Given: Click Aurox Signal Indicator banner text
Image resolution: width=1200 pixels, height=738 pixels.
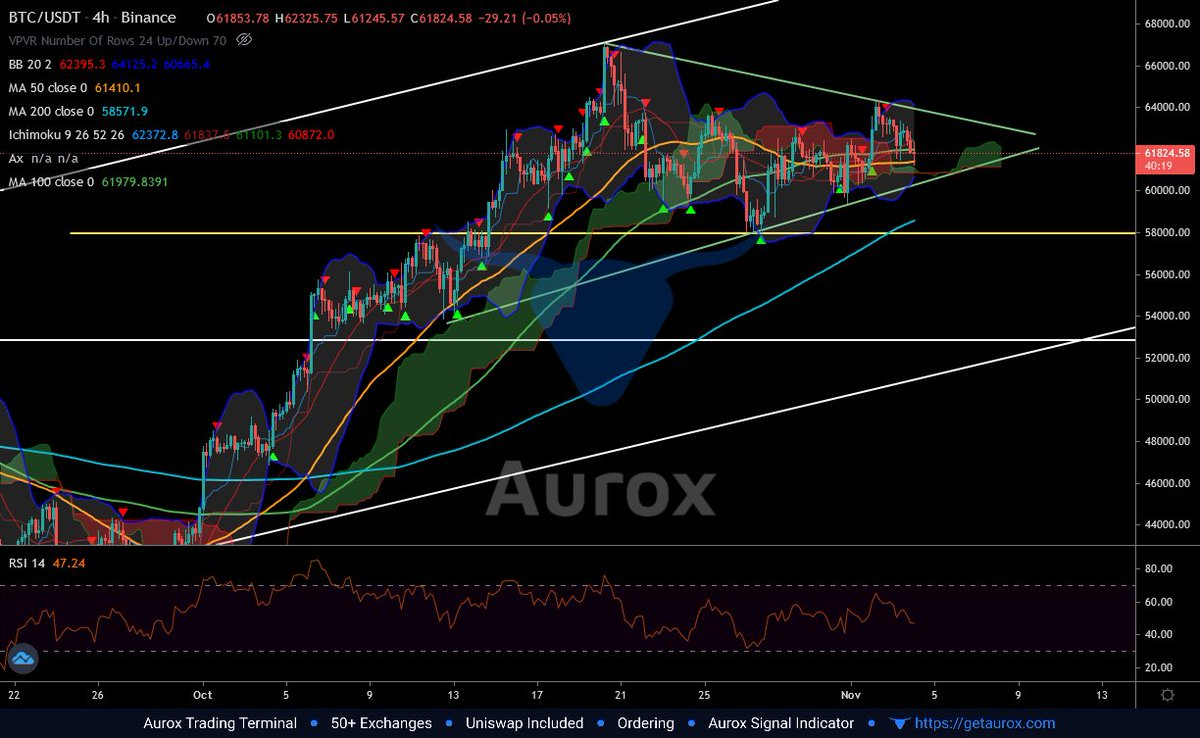Looking at the screenshot, I should [x=781, y=723].
